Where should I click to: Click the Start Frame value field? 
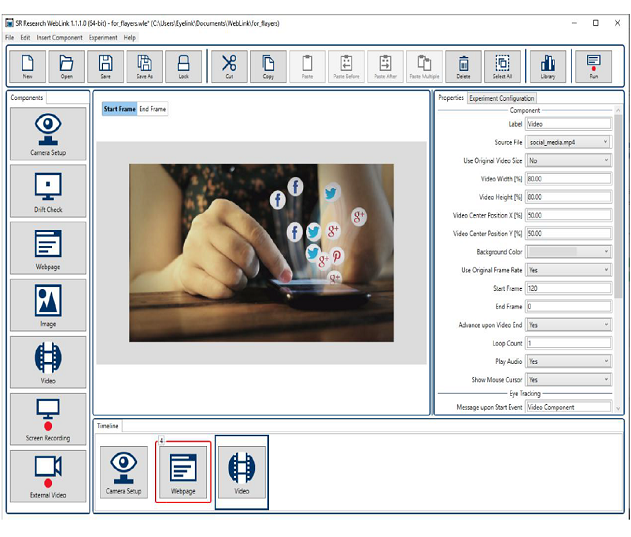569,288
